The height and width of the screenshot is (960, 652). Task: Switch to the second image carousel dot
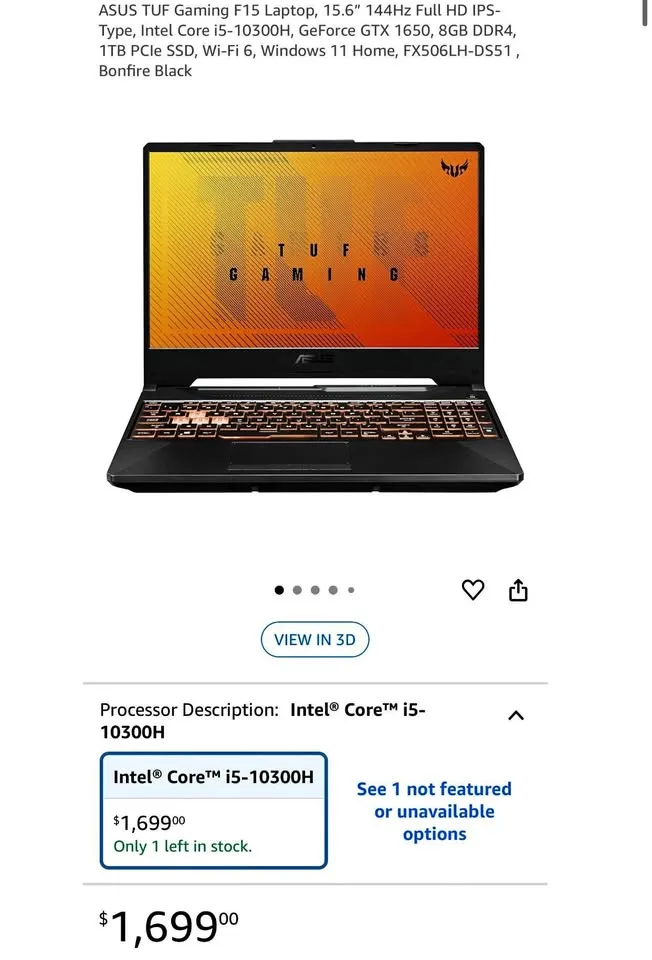point(298,590)
